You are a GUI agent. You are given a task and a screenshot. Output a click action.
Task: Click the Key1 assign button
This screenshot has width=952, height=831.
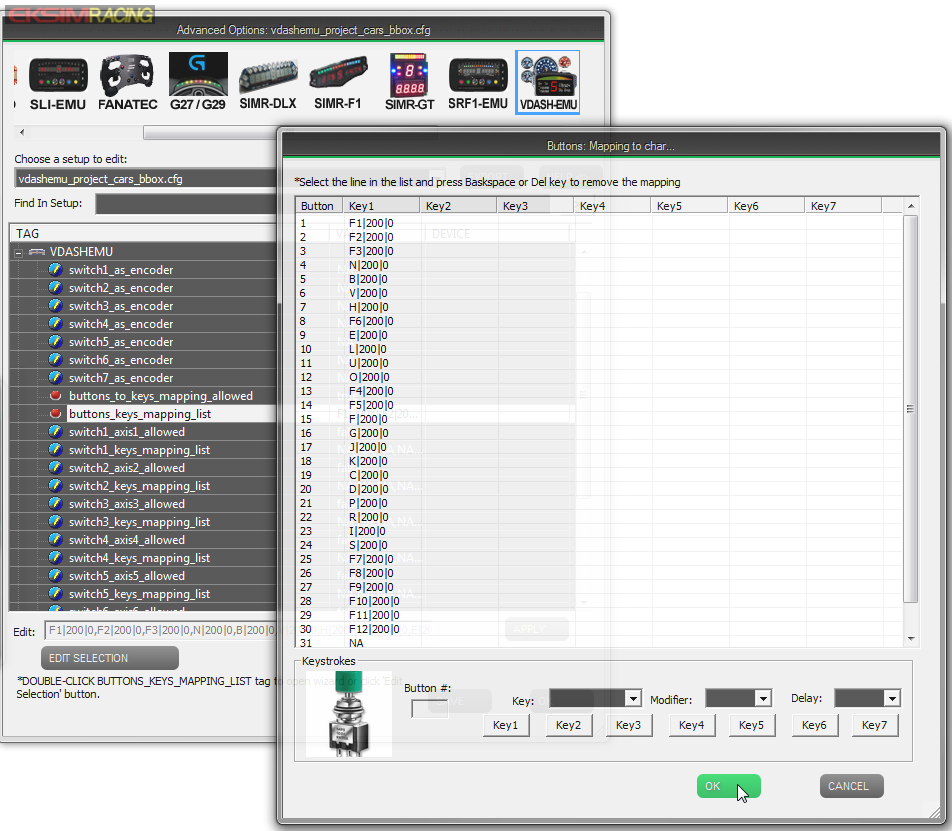(506, 725)
